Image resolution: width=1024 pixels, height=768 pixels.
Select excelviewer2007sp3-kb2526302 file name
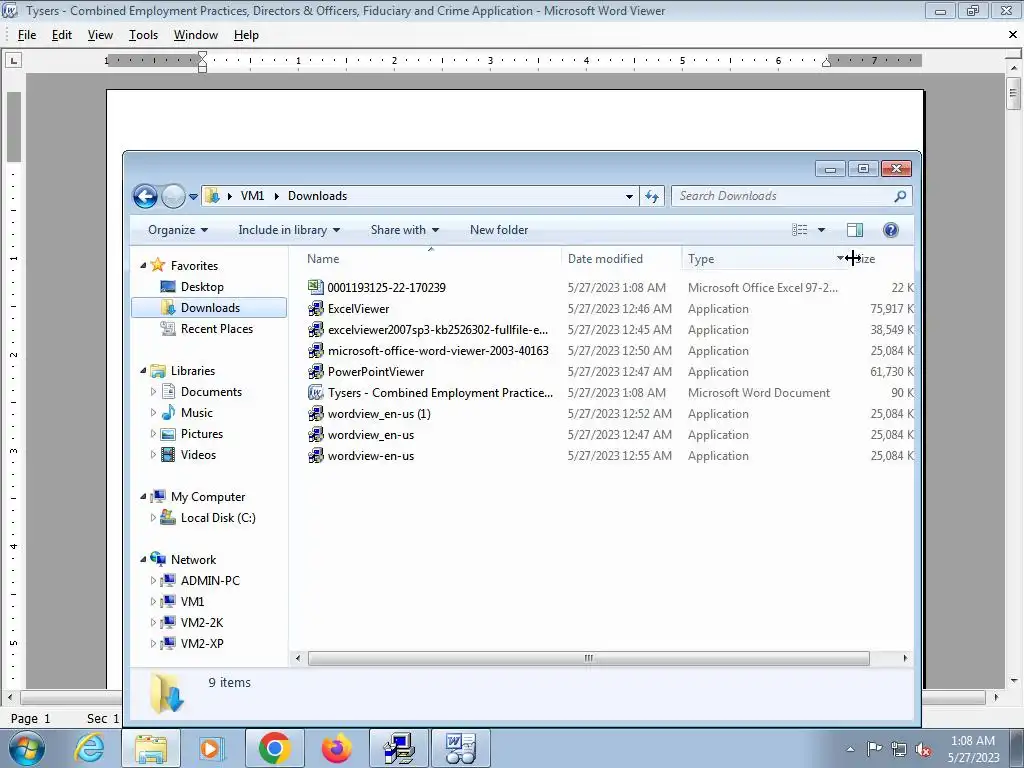(x=438, y=330)
